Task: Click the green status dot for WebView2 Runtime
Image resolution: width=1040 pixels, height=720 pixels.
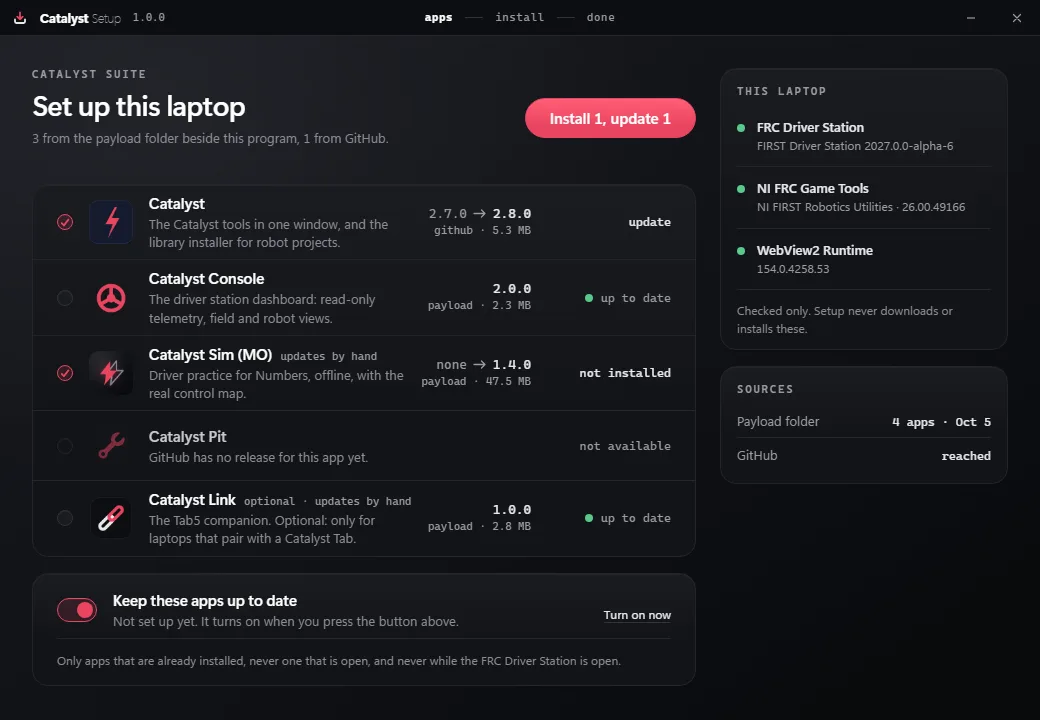Action: pyautogui.click(x=741, y=251)
